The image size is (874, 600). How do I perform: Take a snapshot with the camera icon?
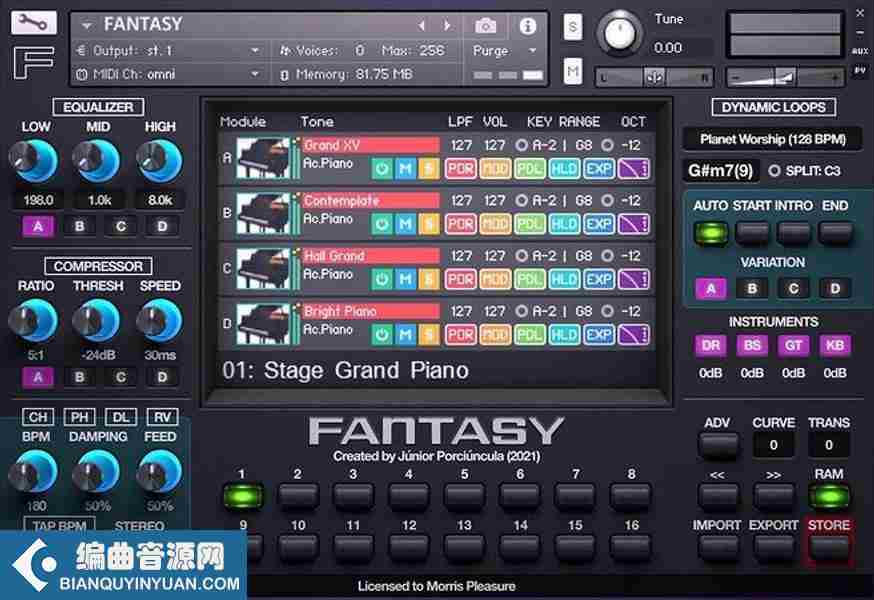point(485,26)
